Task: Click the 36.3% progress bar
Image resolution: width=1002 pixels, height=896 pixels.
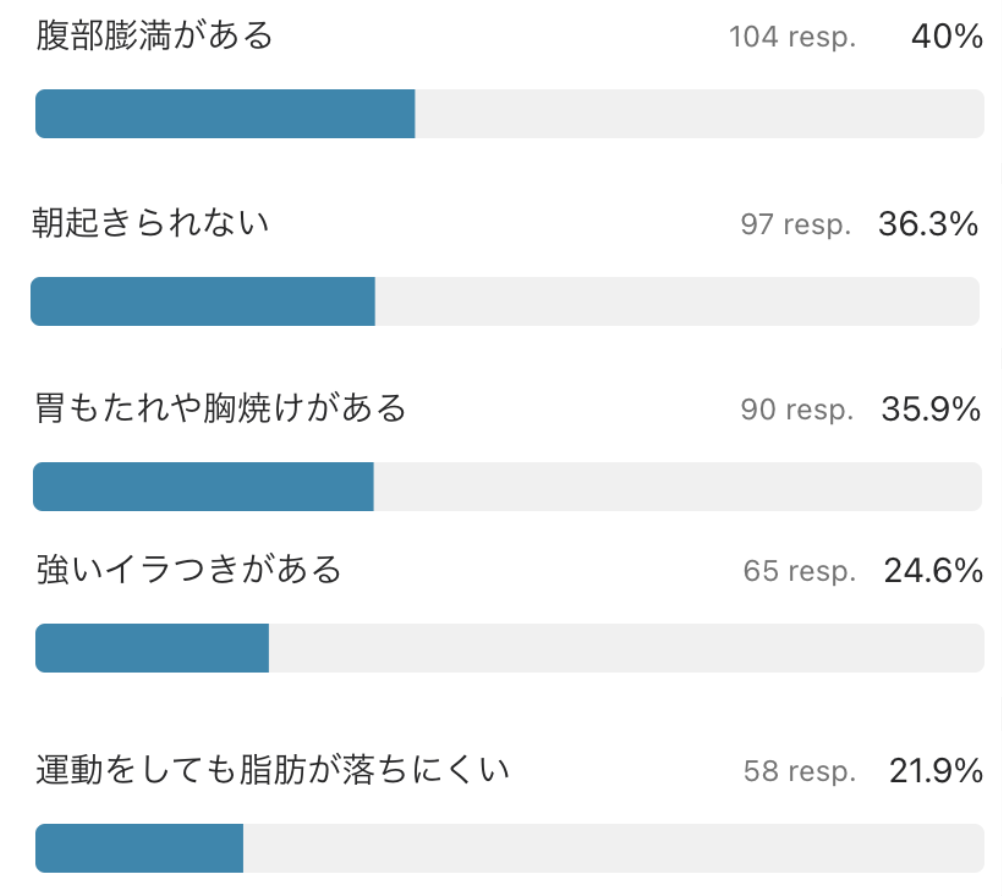Action: click(x=505, y=302)
